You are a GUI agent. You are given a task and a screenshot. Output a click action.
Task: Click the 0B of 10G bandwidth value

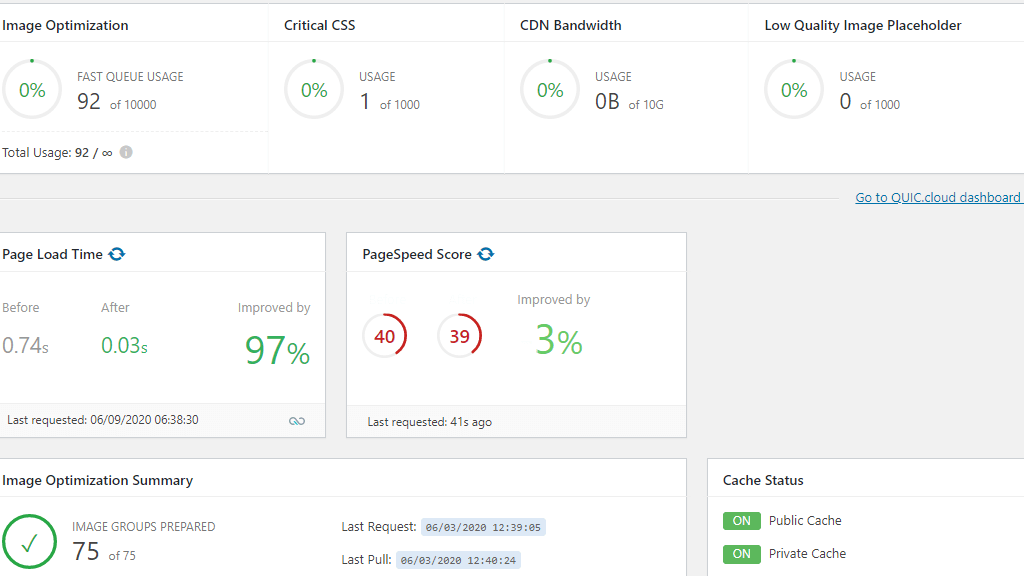point(629,102)
